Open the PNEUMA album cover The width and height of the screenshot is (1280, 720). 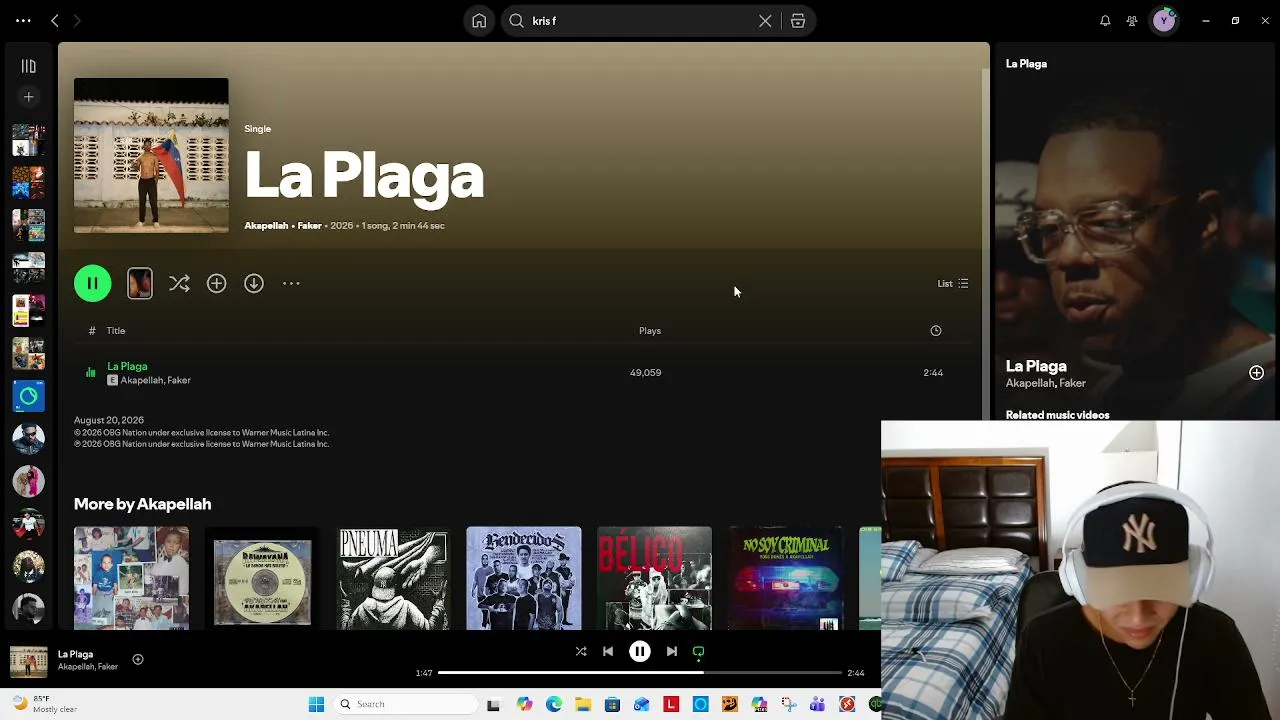[x=393, y=579]
